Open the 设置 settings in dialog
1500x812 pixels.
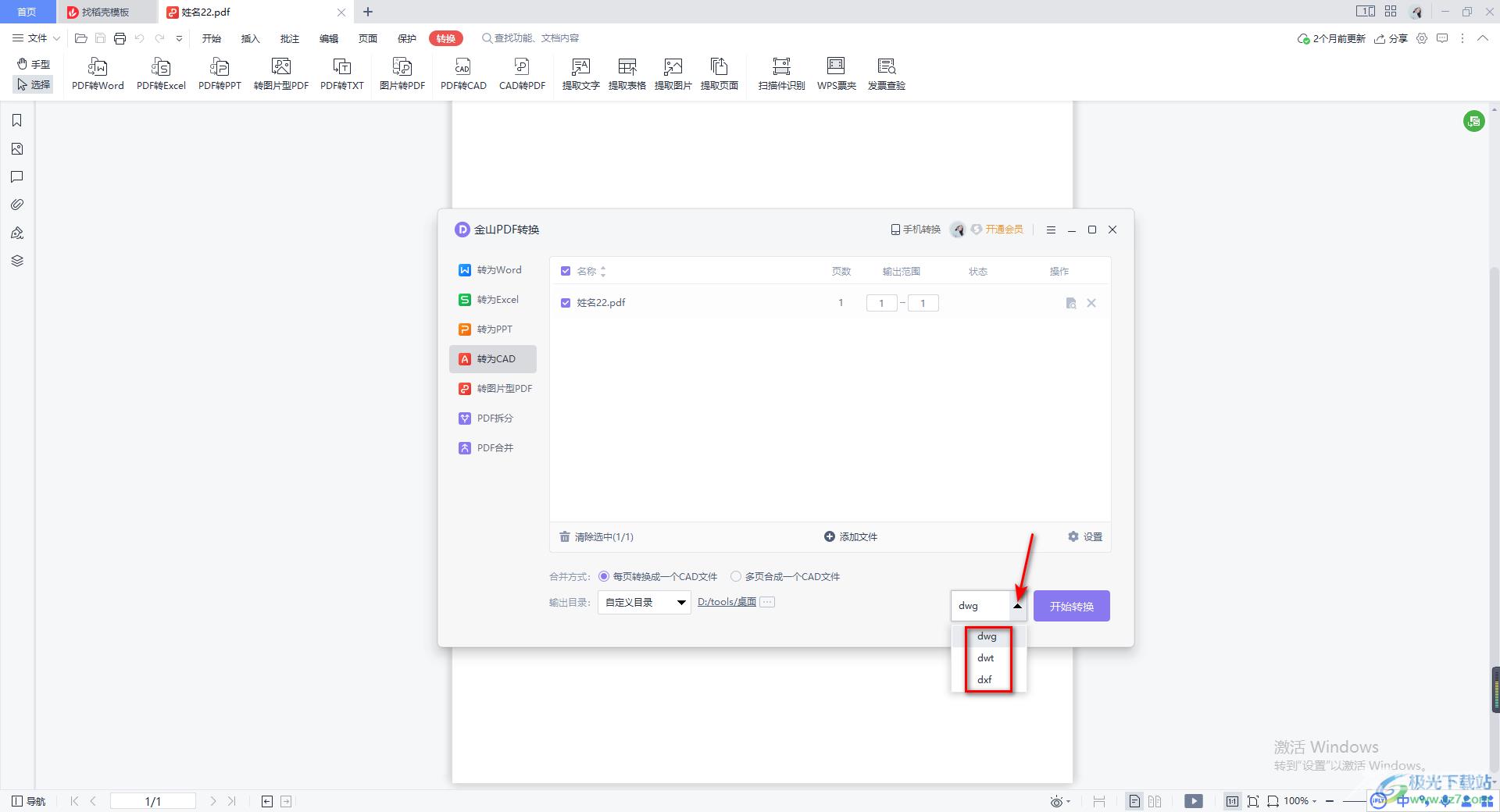(1085, 536)
